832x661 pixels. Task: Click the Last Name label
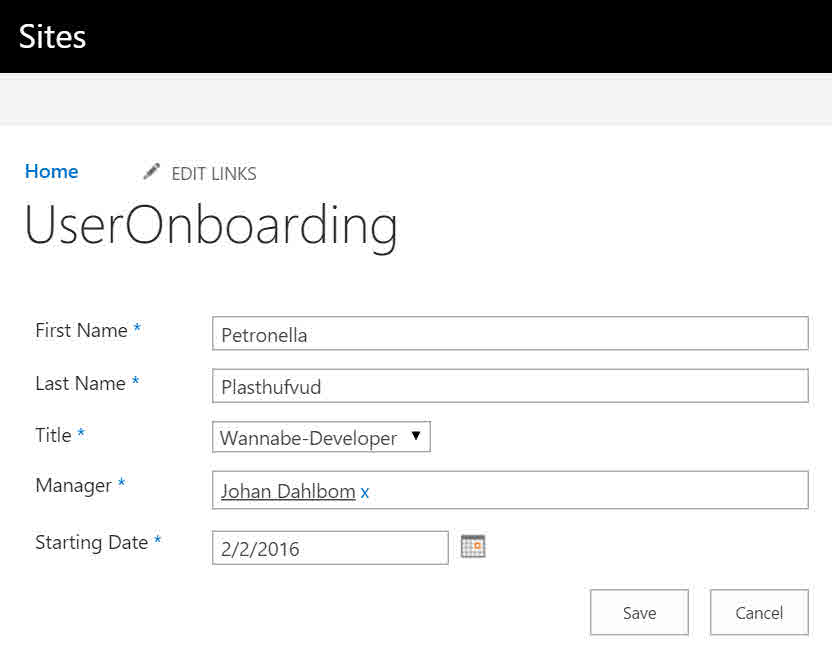[80, 383]
